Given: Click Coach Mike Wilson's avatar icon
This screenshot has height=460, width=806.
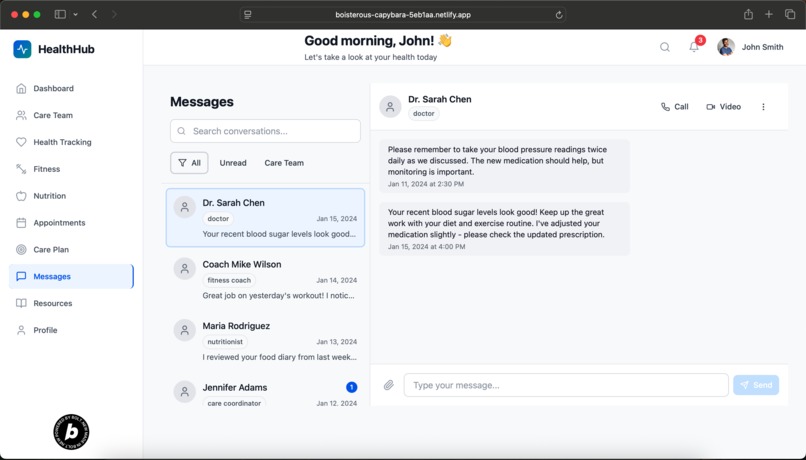Looking at the screenshot, I should (185, 268).
